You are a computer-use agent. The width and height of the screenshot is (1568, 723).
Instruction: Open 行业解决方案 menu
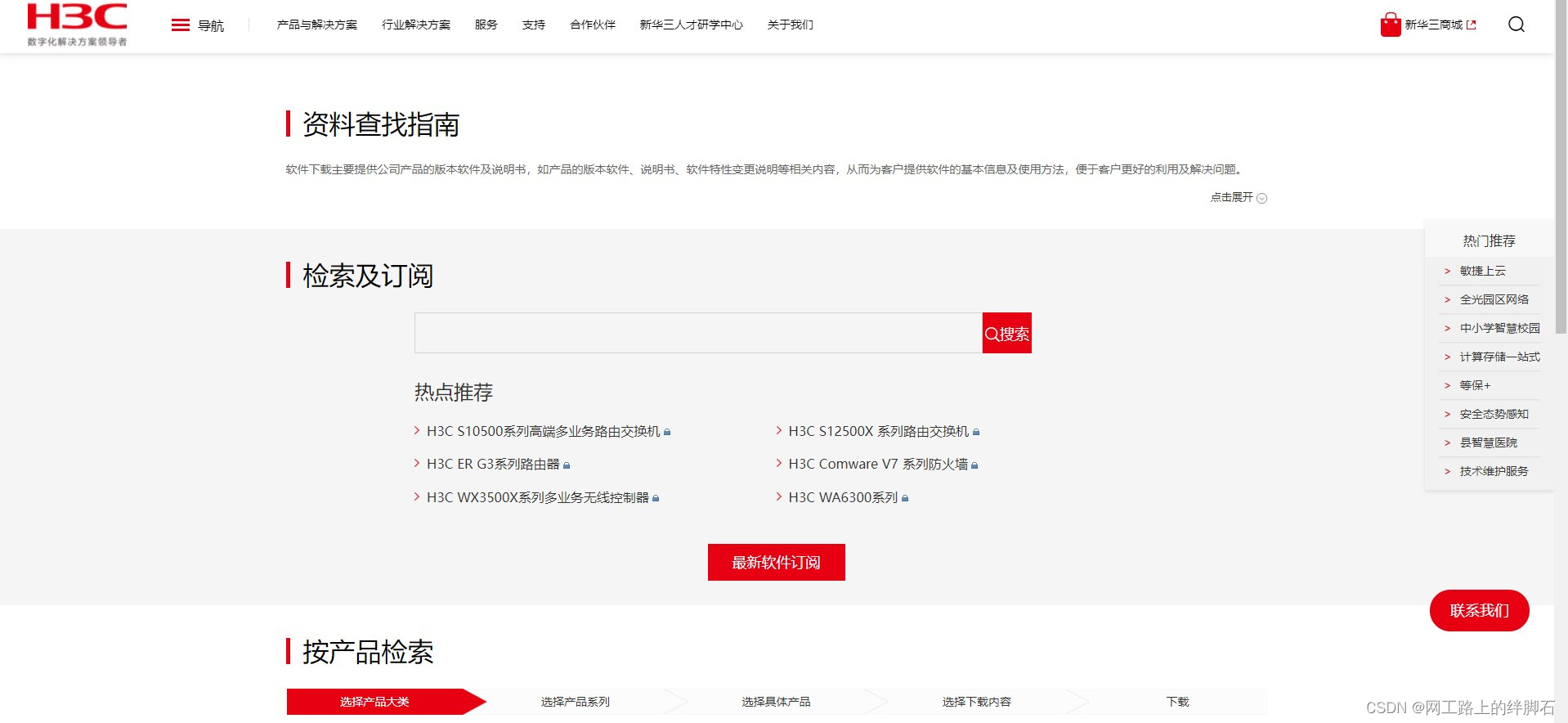pyautogui.click(x=416, y=25)
